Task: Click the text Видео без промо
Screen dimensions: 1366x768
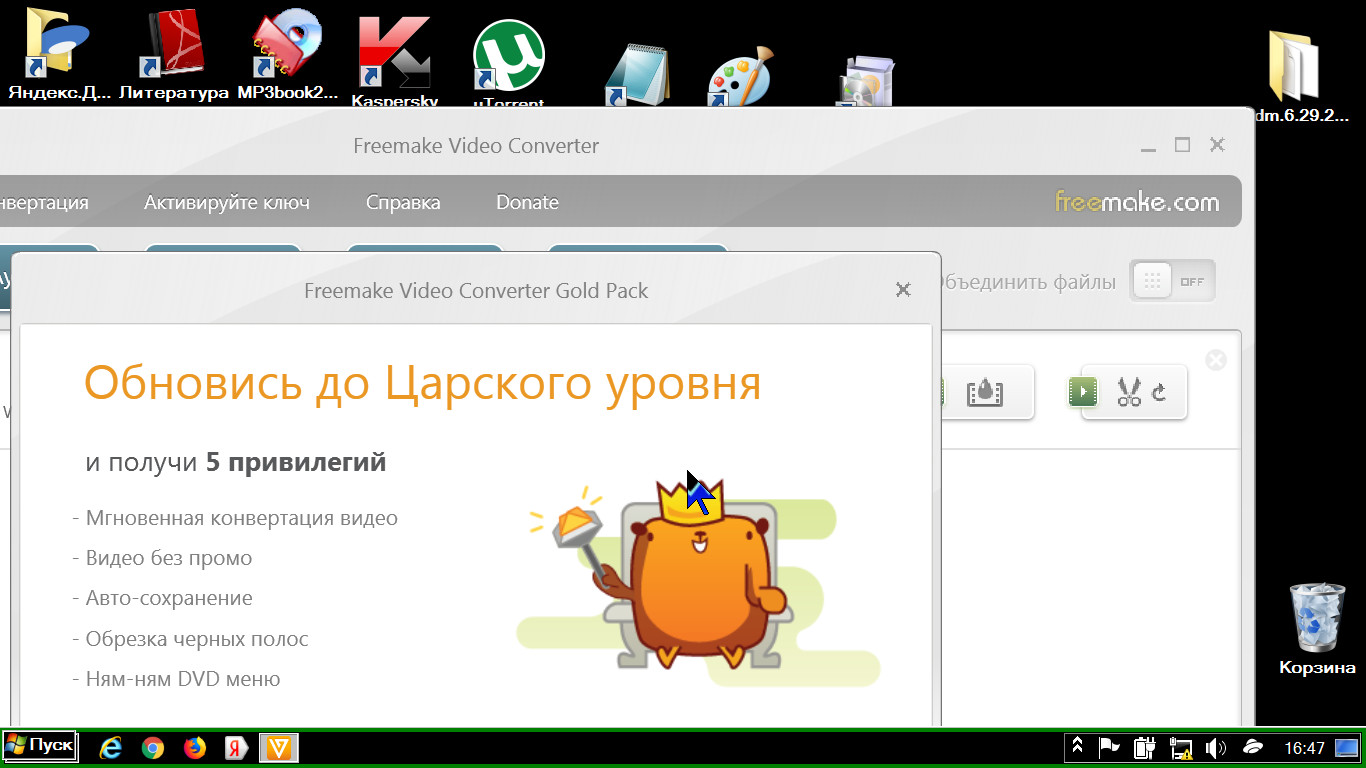Action: (169, 558)
